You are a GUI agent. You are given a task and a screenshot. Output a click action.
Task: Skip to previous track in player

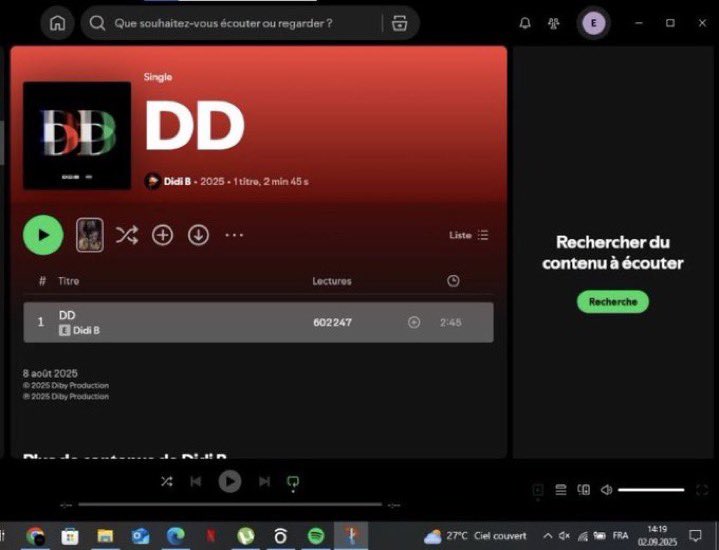click(x=196, y=481)
